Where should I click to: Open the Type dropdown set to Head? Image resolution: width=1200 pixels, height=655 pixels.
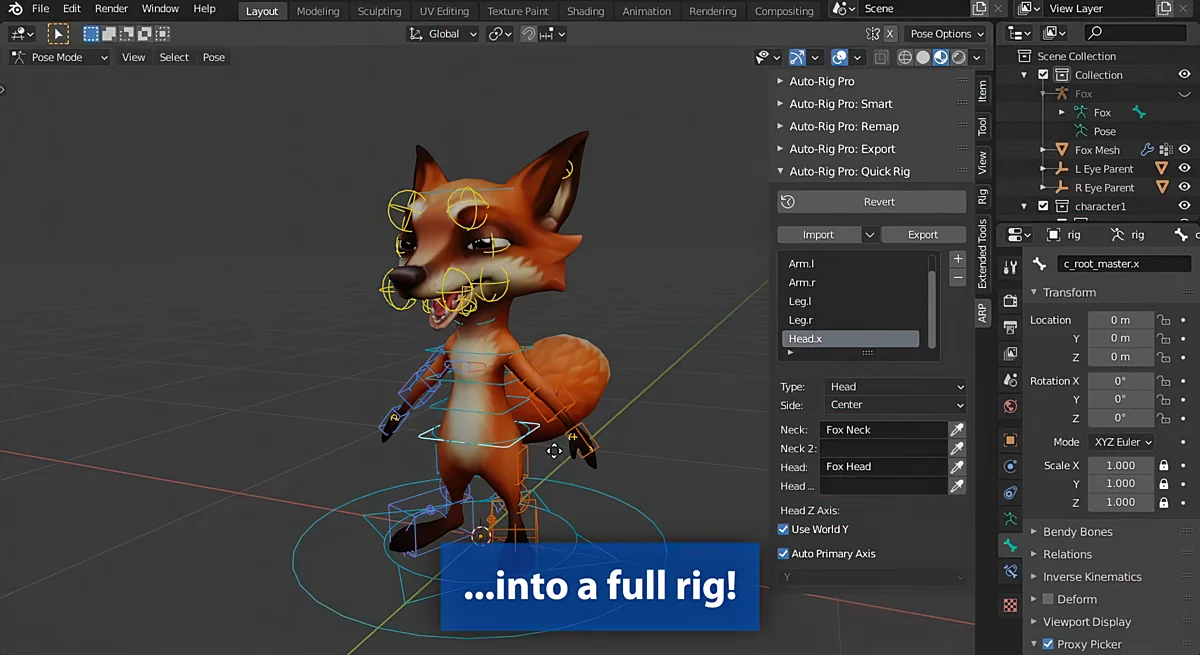[x=896, y=387]
